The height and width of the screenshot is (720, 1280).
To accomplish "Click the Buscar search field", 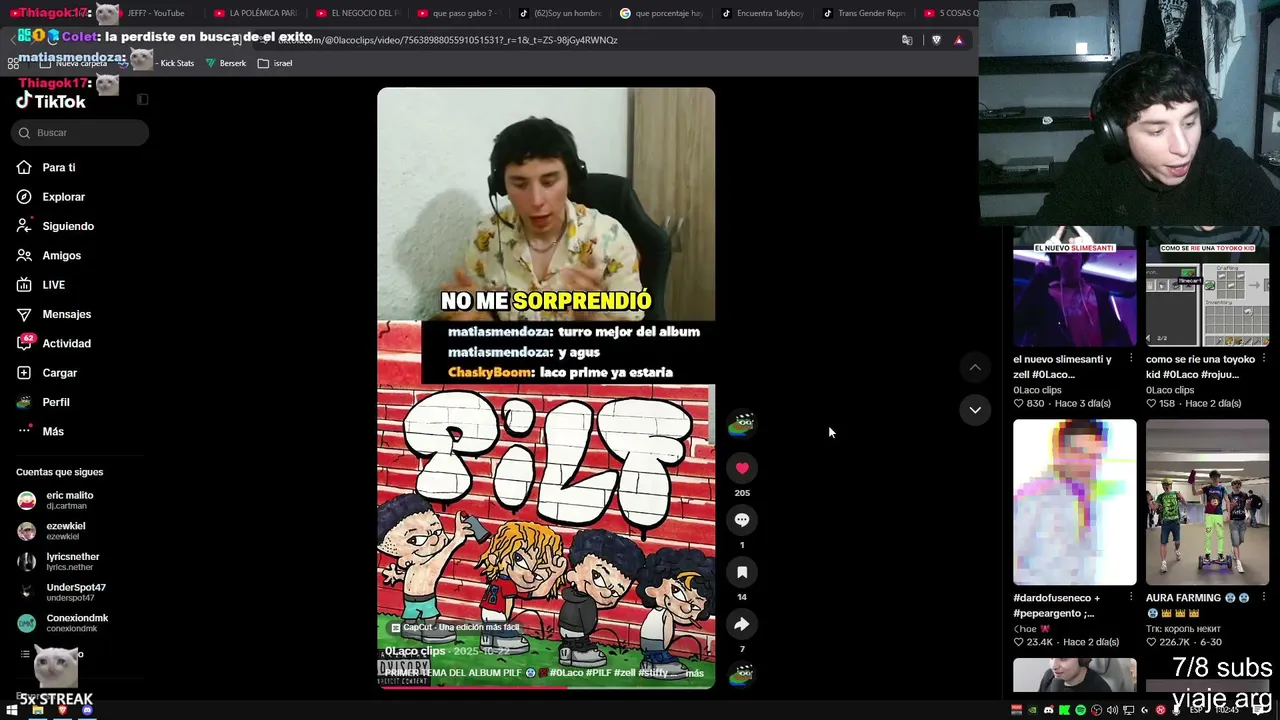I will point(80,132).
